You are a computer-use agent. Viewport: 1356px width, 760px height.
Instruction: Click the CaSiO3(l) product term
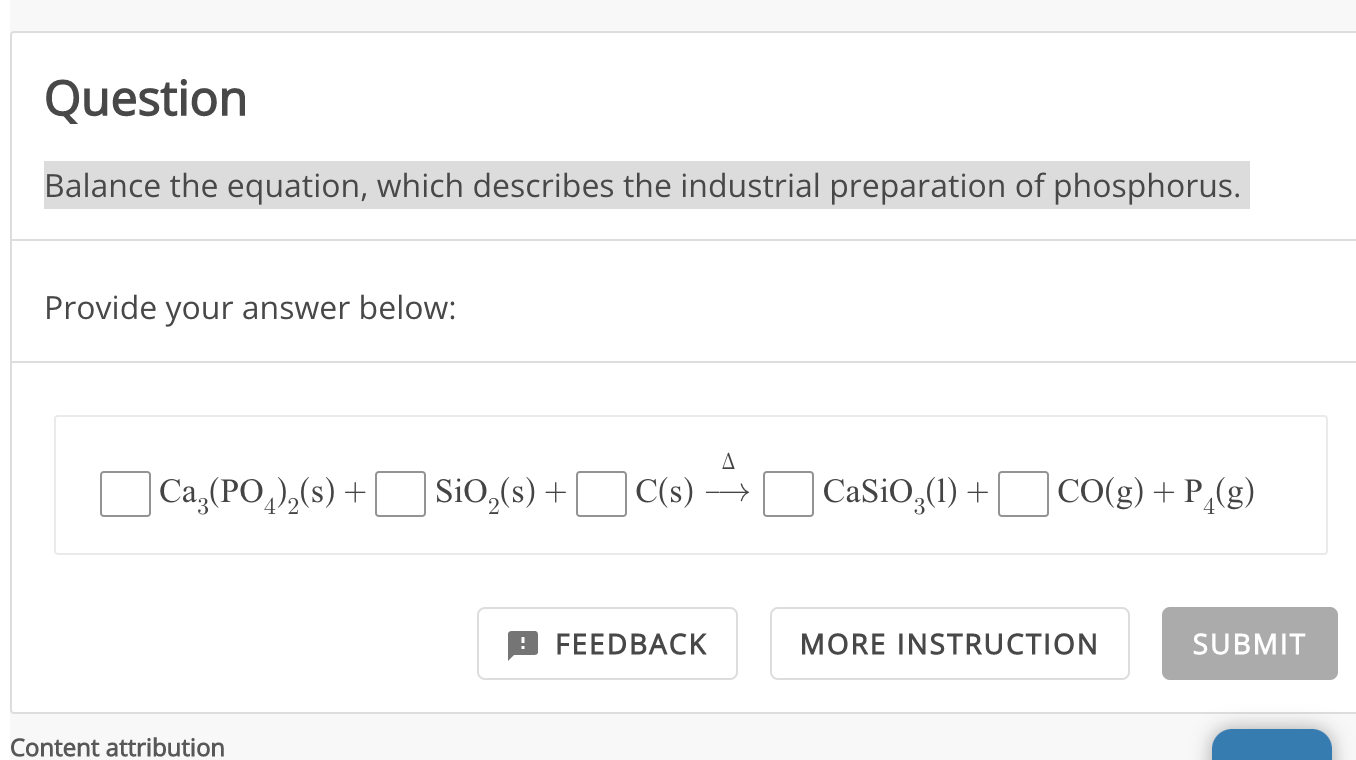point(891,493)
